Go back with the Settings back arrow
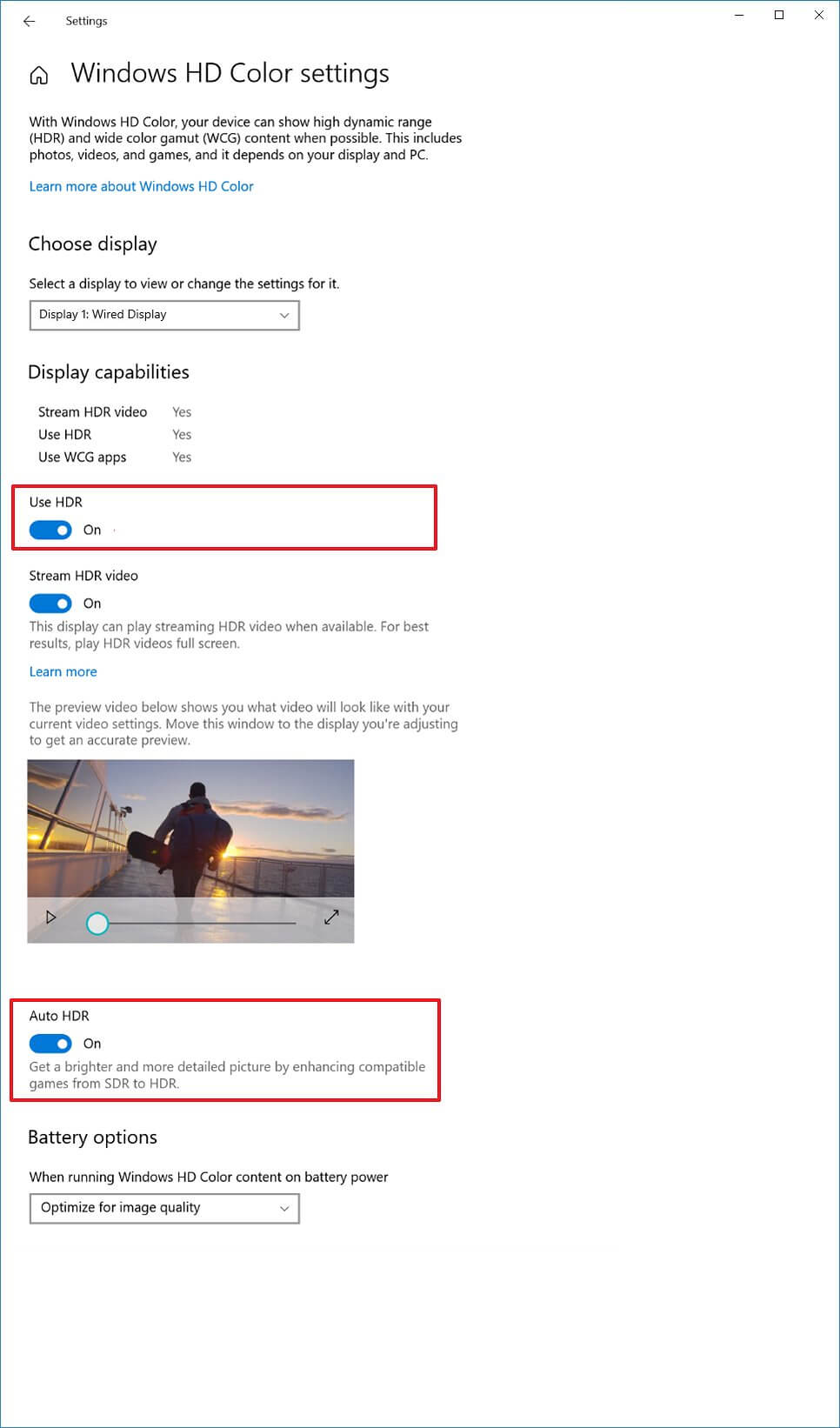This screenshot has height=1428, width=840. point(29,21)
